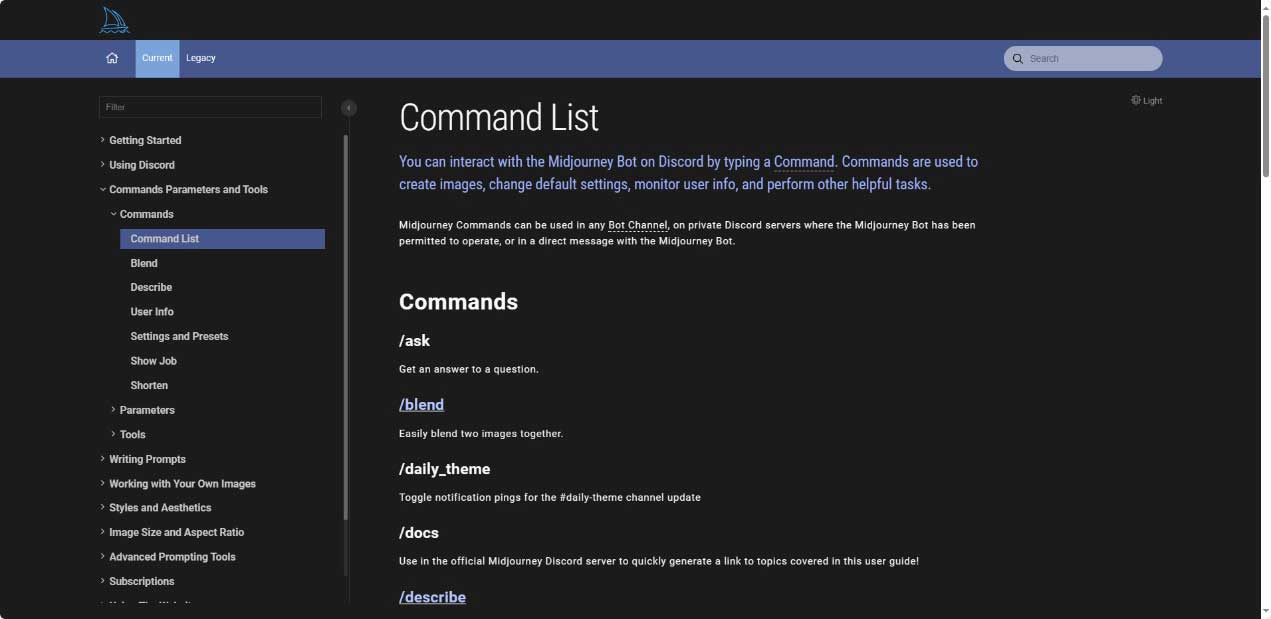This screenshot has width=1271, height=619.
Task: Expand the Getting Started section
Action: point(145,140)
